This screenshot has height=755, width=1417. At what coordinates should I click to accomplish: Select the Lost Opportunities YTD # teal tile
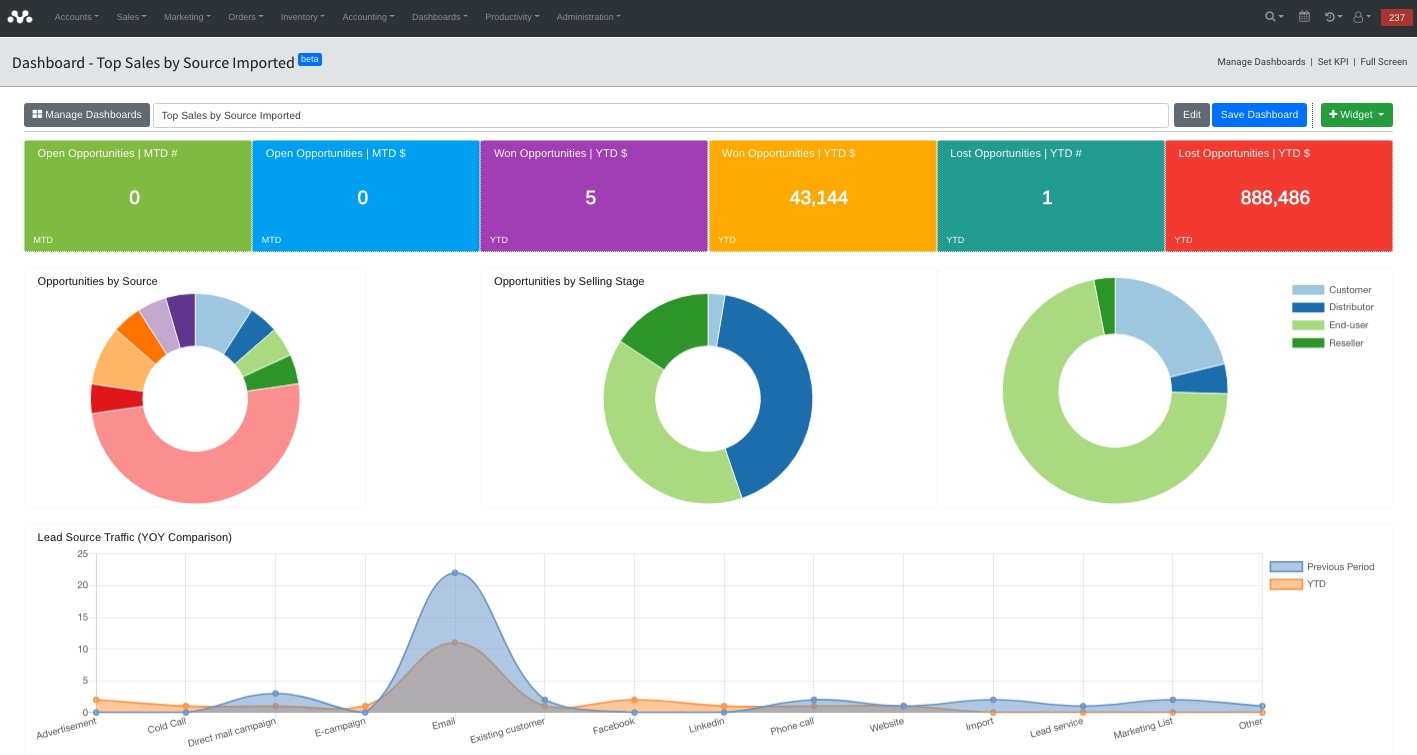coord(1051,196)
